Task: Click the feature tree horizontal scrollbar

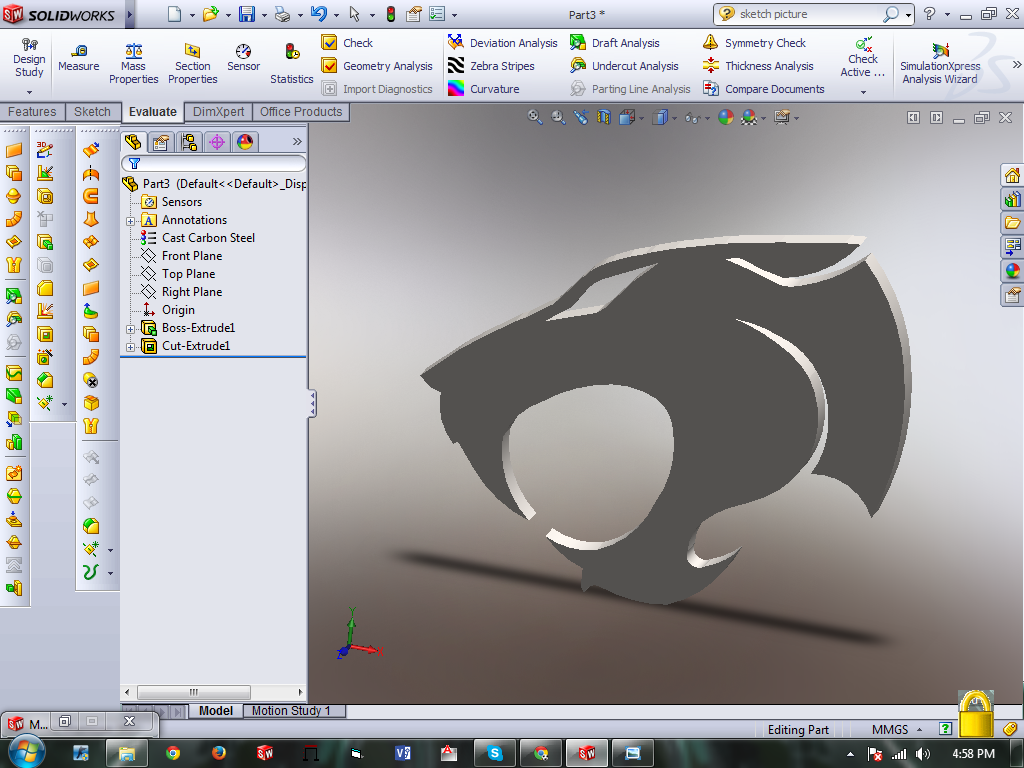Action: (x=194, y=692)
